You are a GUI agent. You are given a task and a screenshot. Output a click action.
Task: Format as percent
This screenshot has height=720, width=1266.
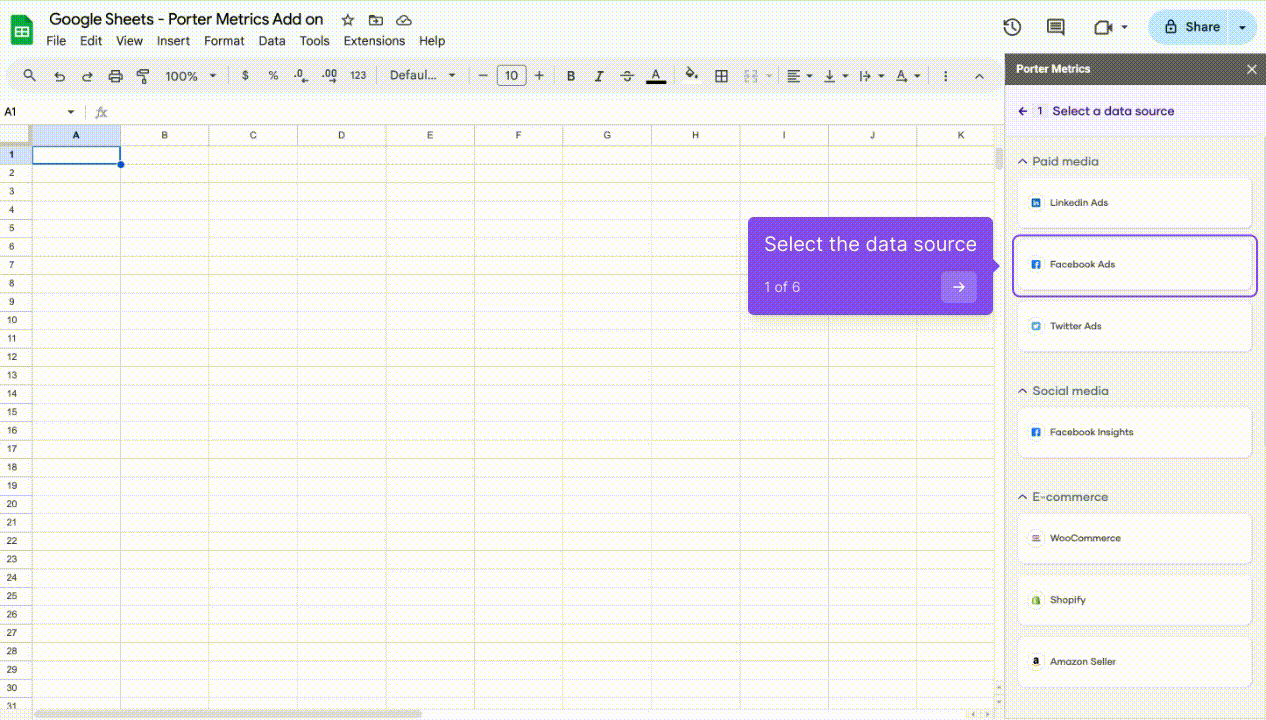(x=273, y=76)
